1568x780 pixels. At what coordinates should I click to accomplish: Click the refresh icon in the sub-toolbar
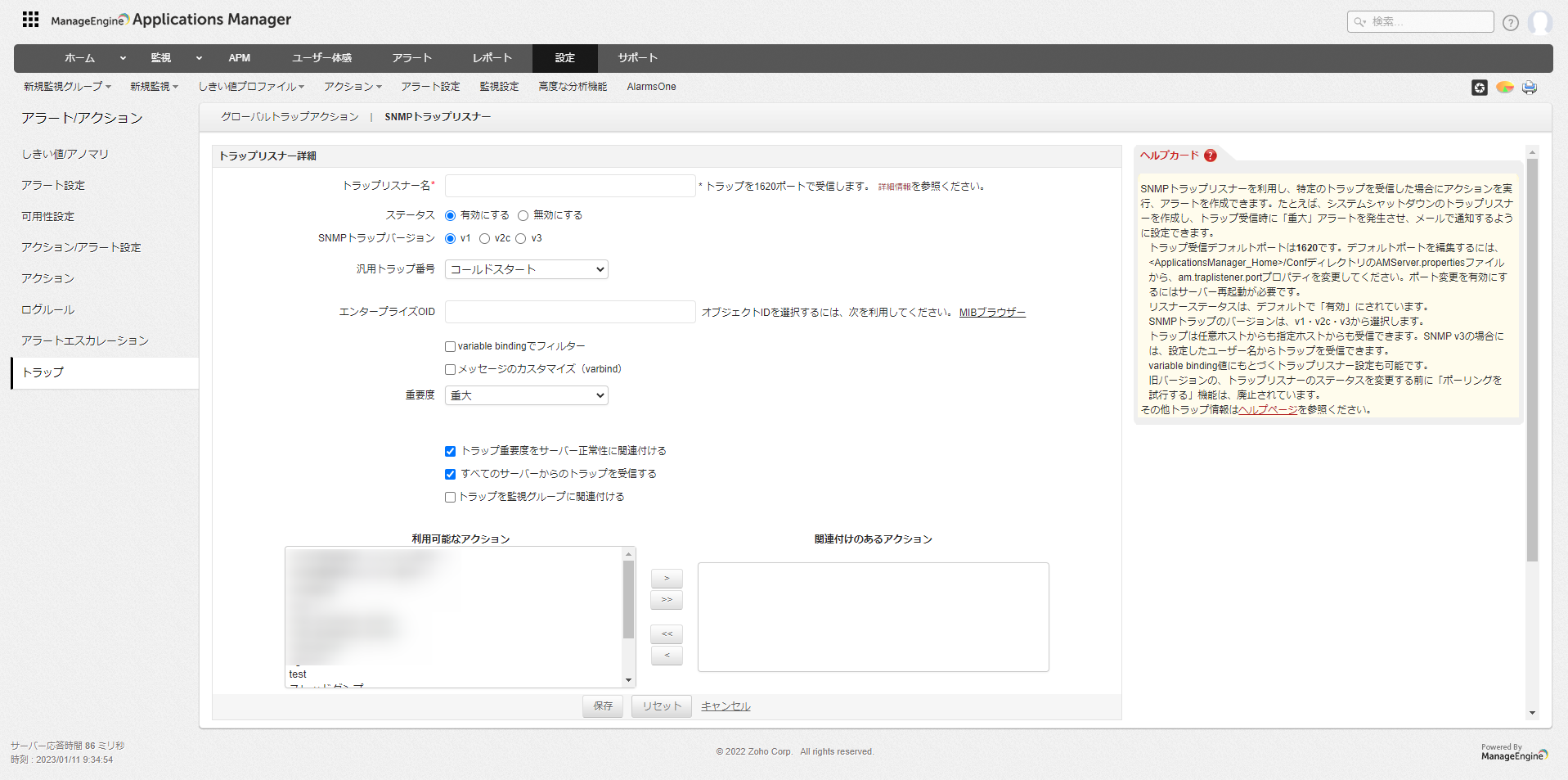1480,88
